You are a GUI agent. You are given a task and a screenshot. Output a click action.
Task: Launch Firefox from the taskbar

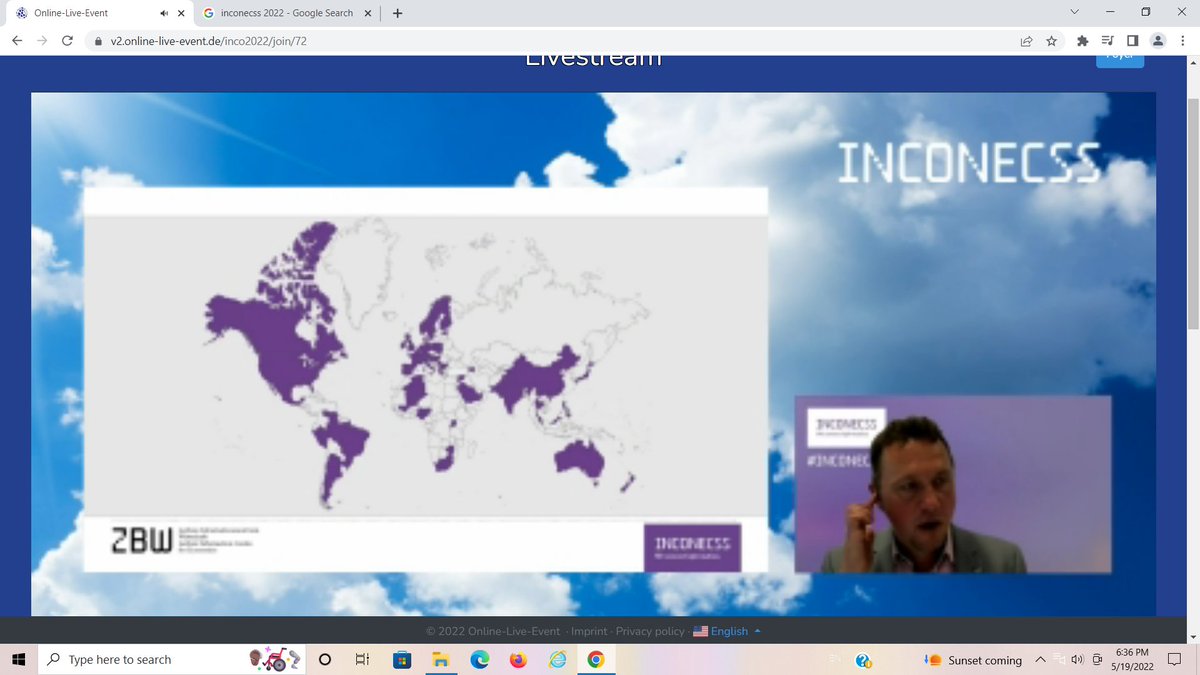pos(517,660)
